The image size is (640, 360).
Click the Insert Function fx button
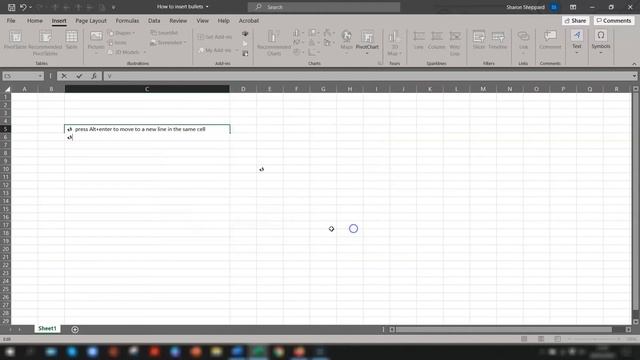coord(94,76)
